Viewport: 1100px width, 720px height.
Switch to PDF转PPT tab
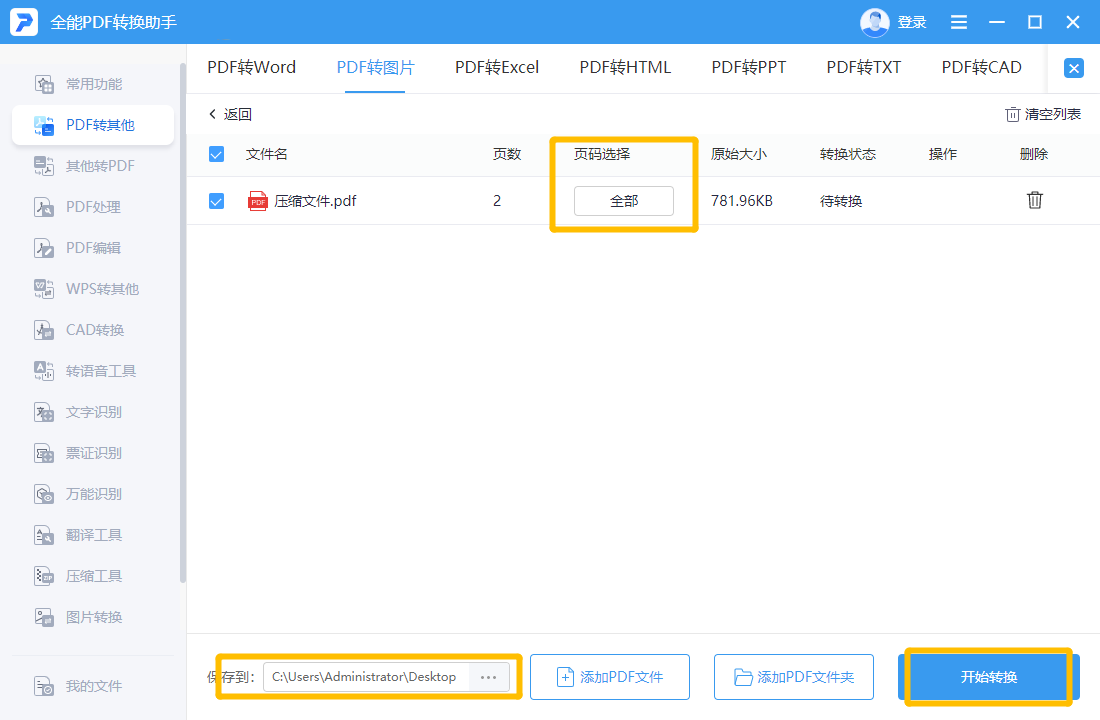(749, 67)
